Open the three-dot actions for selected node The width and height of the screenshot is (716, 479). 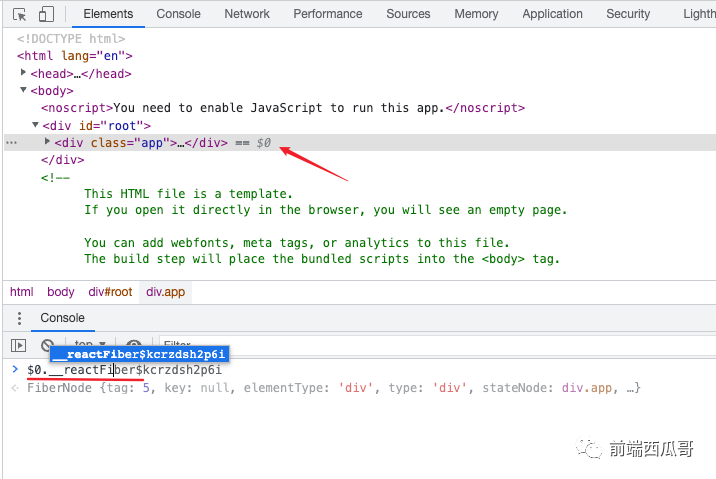click(x=11, y=143)
